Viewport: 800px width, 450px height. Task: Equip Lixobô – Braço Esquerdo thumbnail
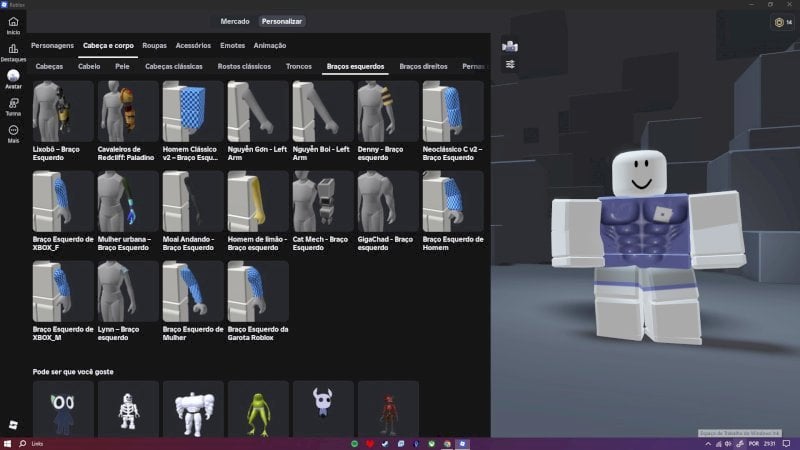(63, 111)
